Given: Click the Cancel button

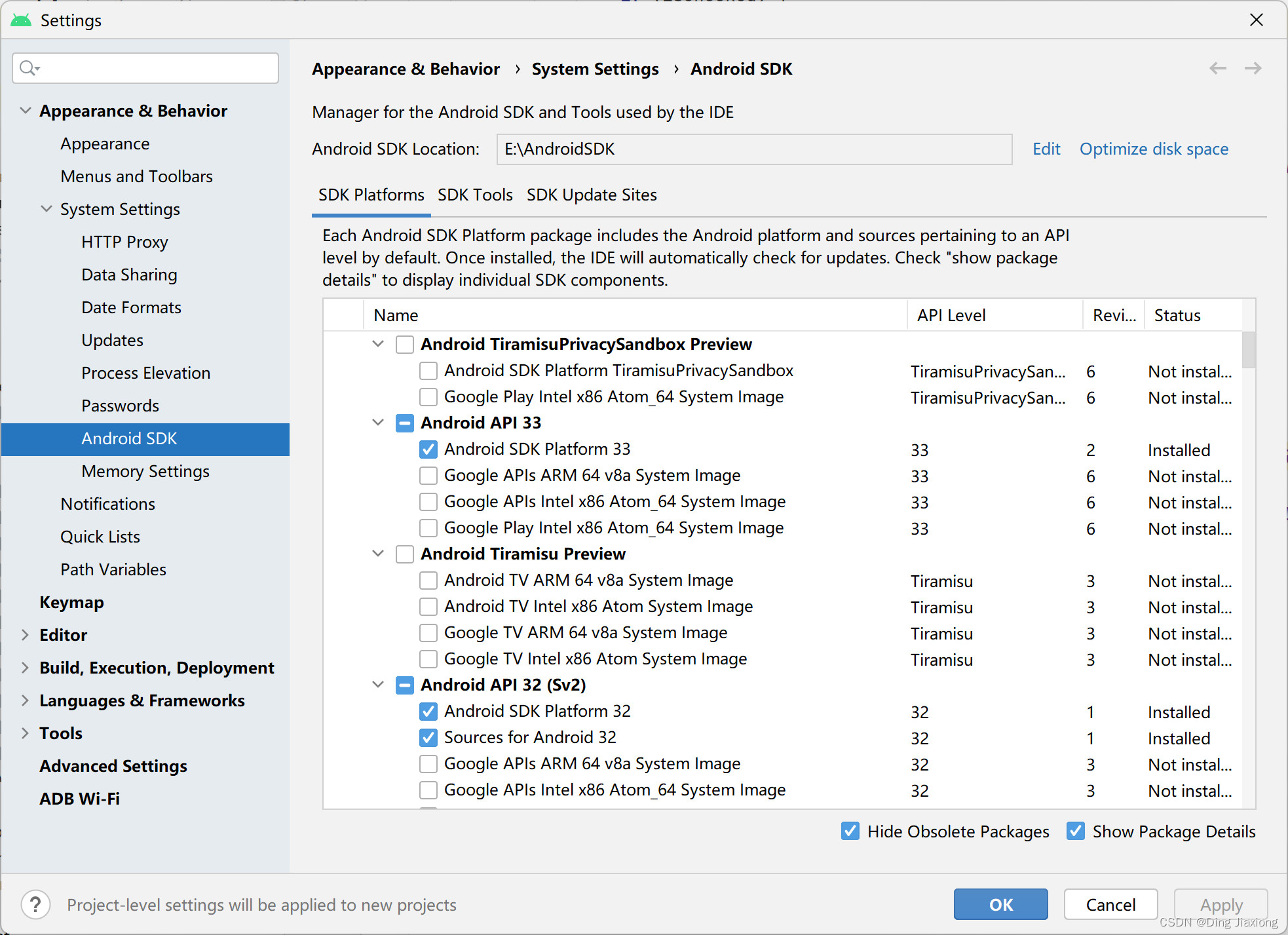Looking at the screenshot, I should click(1110, 904).
